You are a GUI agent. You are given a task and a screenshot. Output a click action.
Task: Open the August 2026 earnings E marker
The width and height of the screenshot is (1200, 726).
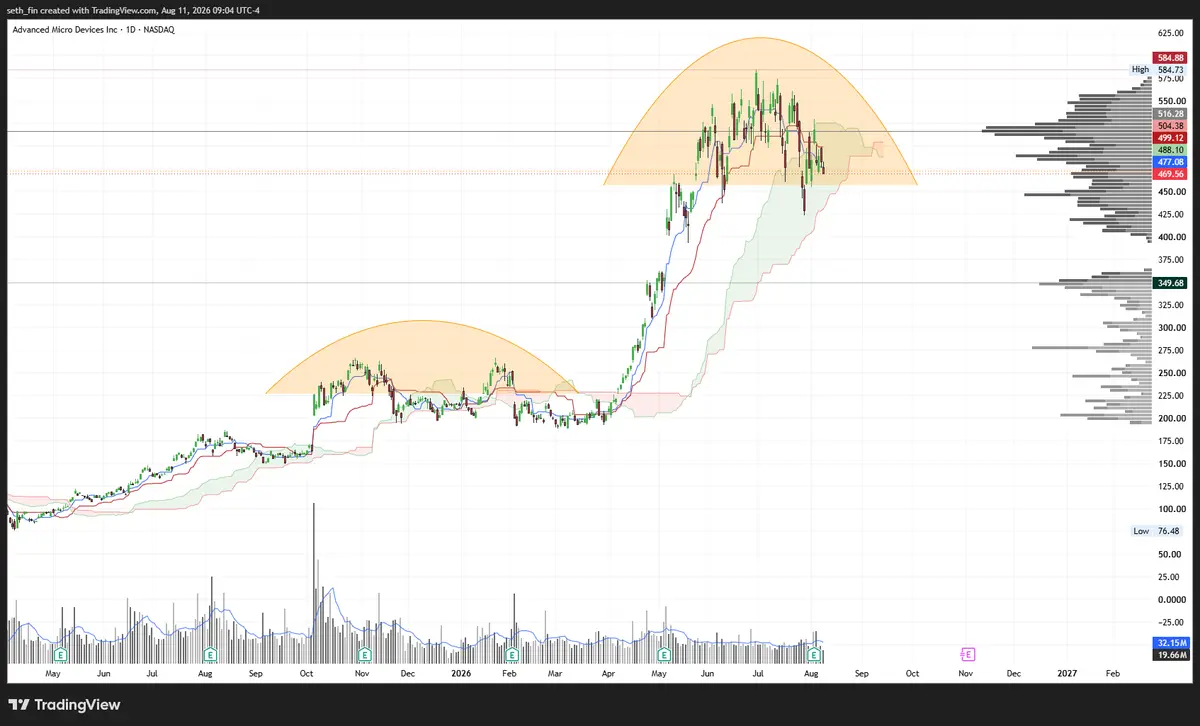[815, 655]
